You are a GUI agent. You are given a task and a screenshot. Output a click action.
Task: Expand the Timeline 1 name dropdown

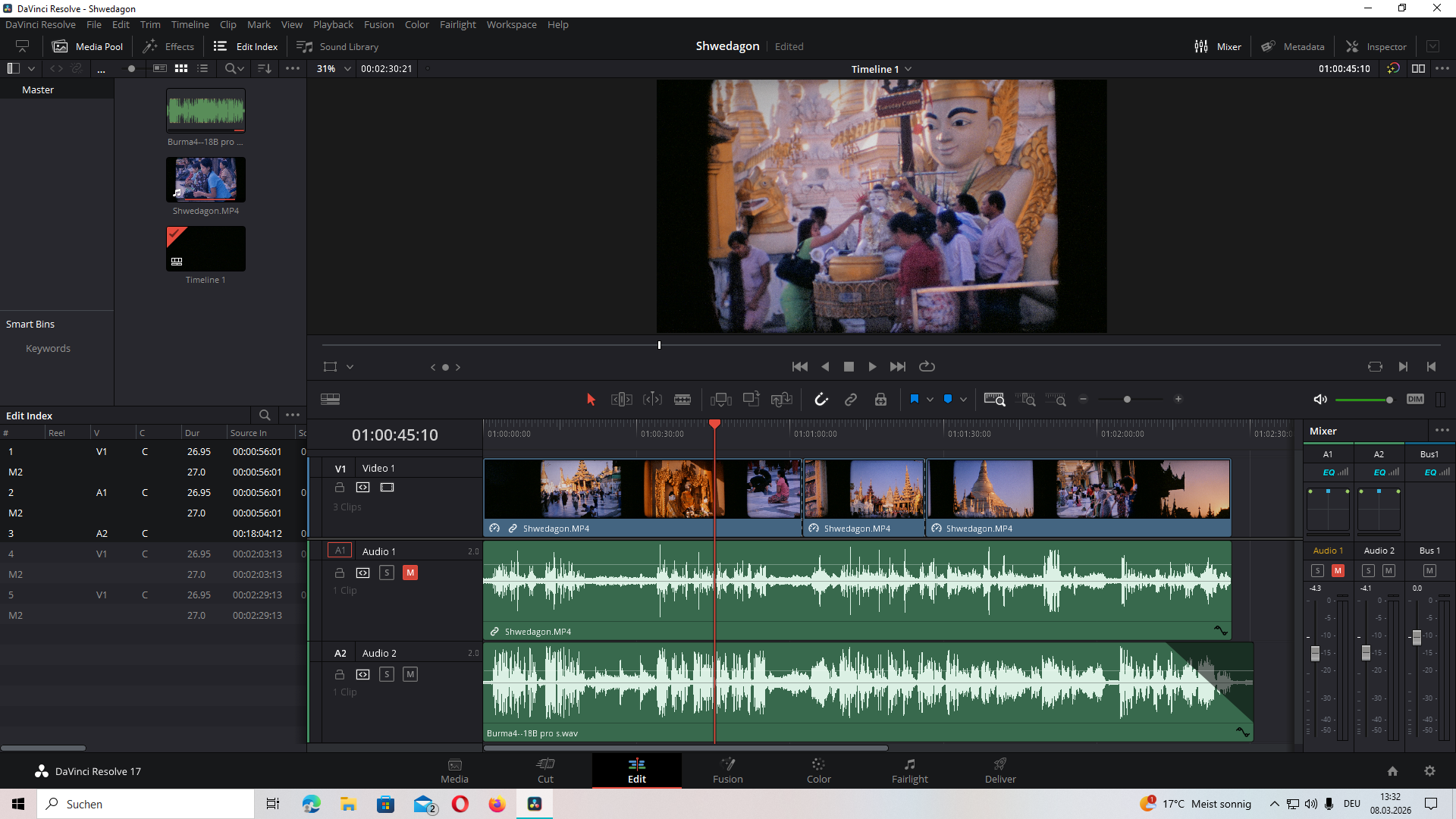tap(908, 69)
